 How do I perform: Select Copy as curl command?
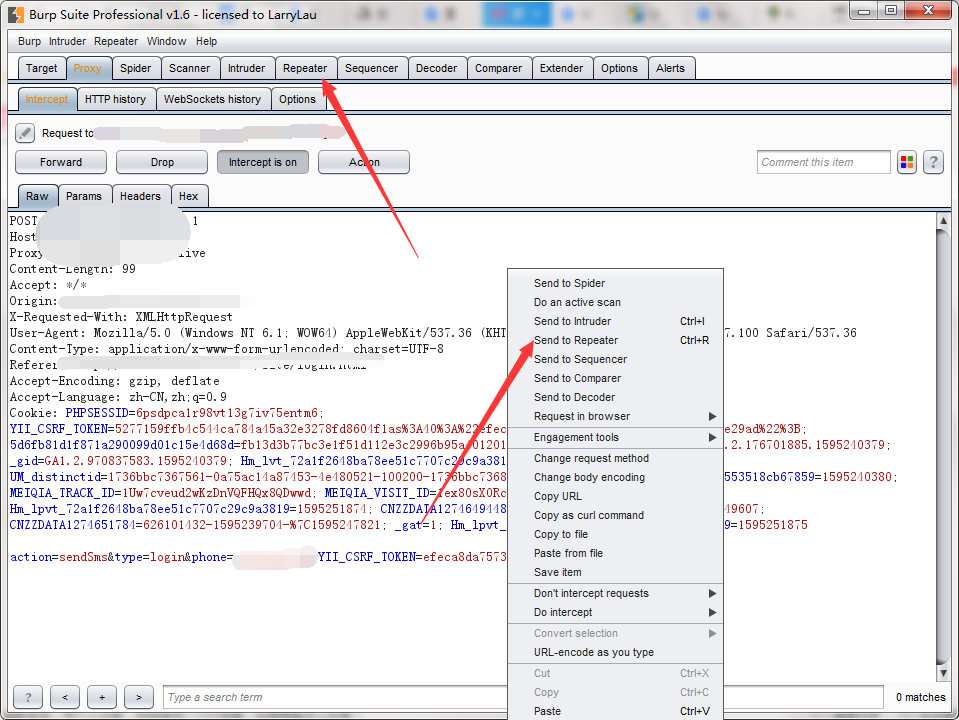615,515
